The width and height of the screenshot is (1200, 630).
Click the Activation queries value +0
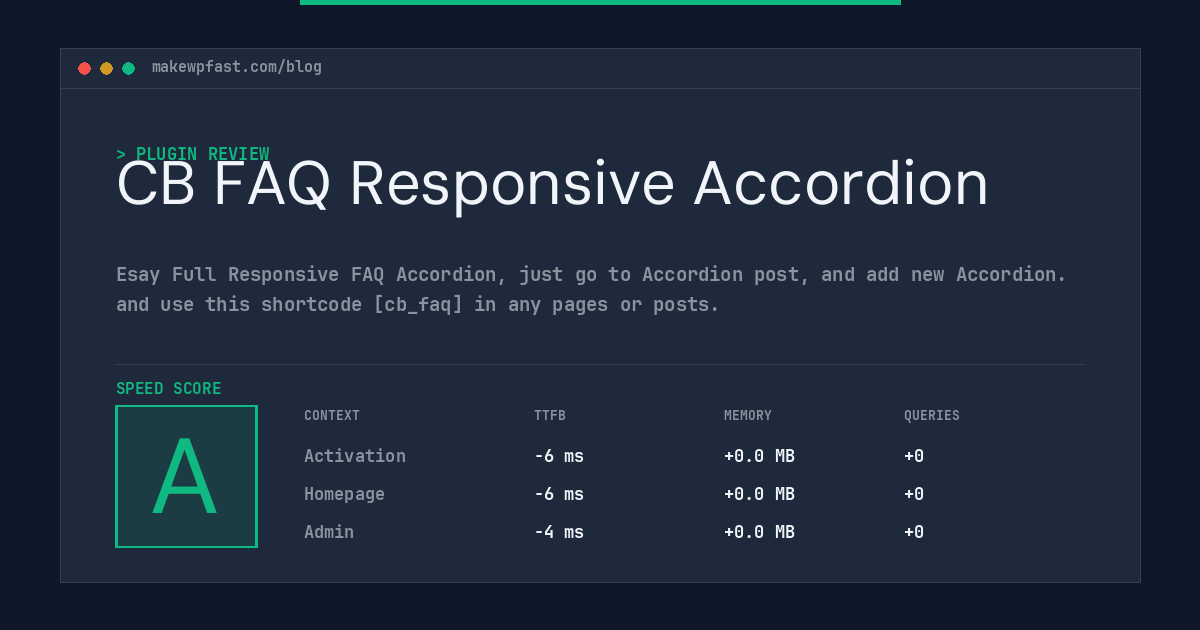(914, 456)
